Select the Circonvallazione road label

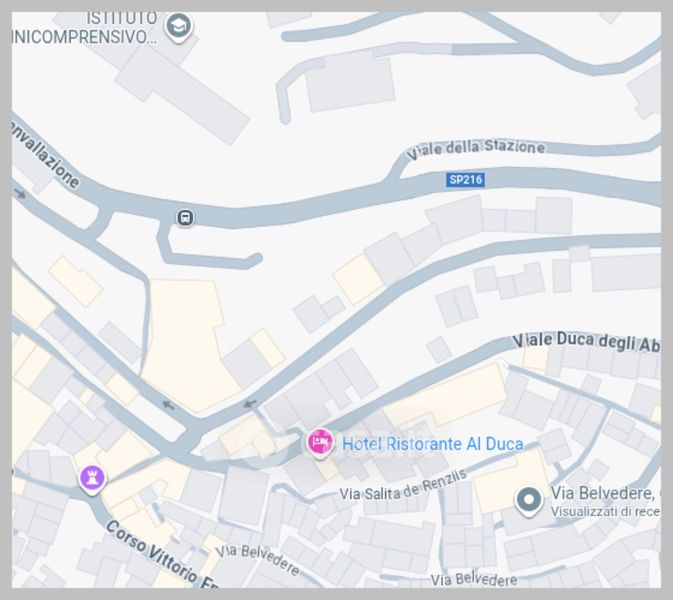[x=44, y=154]
